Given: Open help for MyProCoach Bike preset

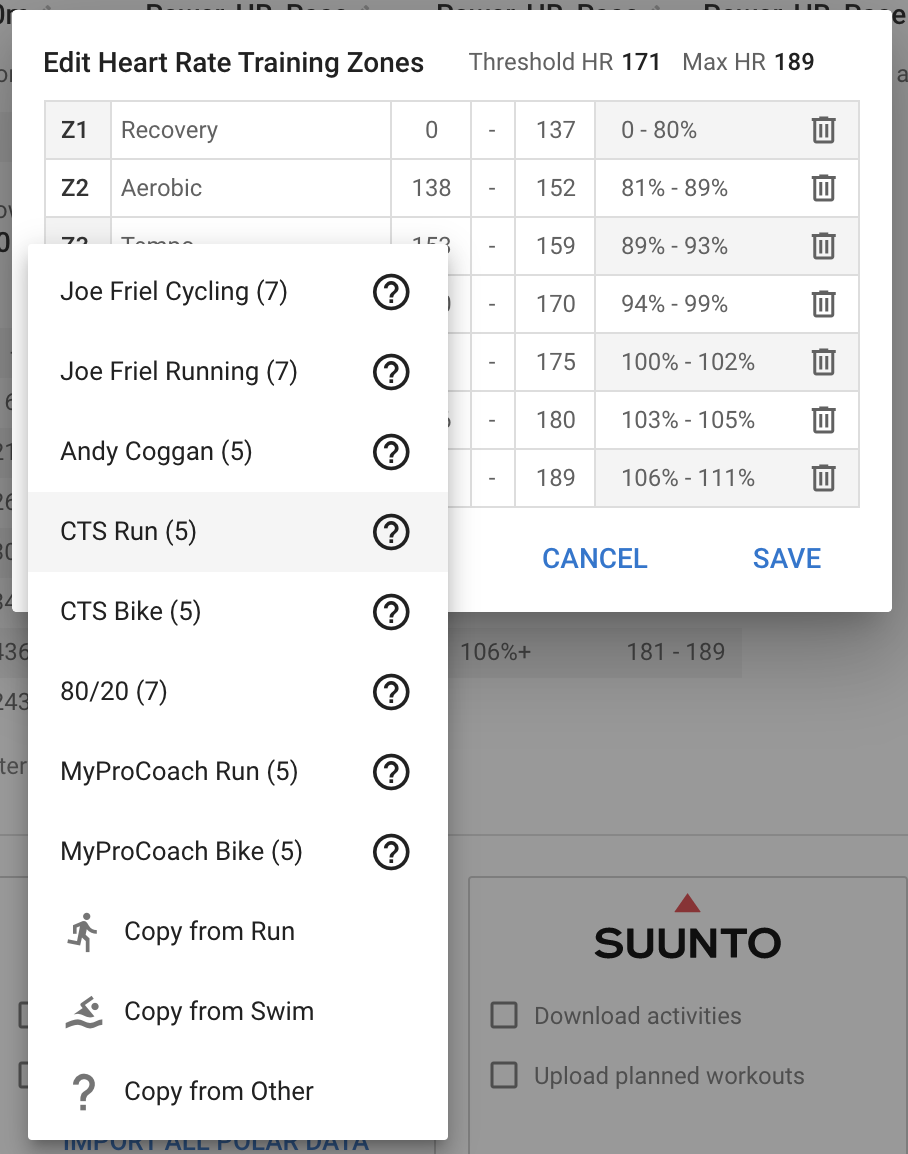Looking at the screenshot, I should (x=391, y=852).
